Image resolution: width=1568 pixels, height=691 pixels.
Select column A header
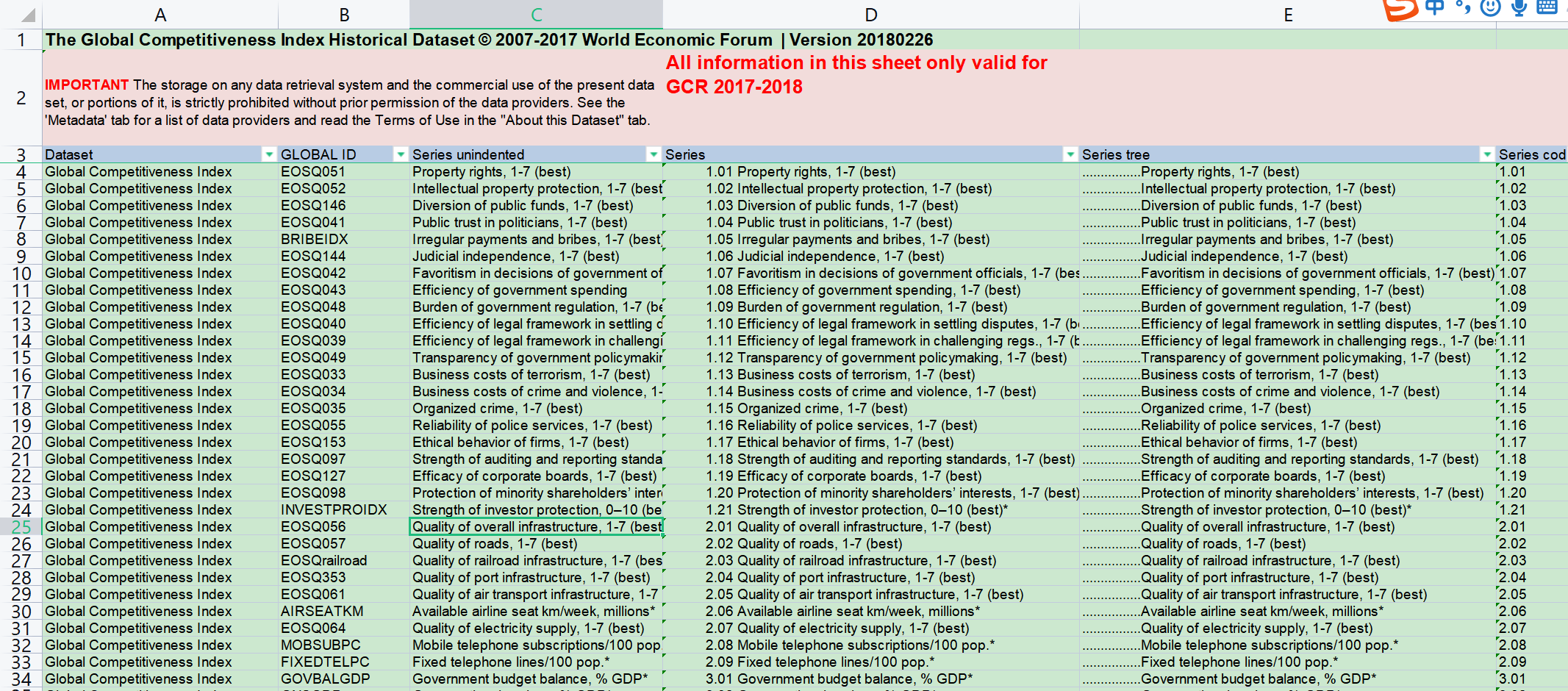click(160, 15)
